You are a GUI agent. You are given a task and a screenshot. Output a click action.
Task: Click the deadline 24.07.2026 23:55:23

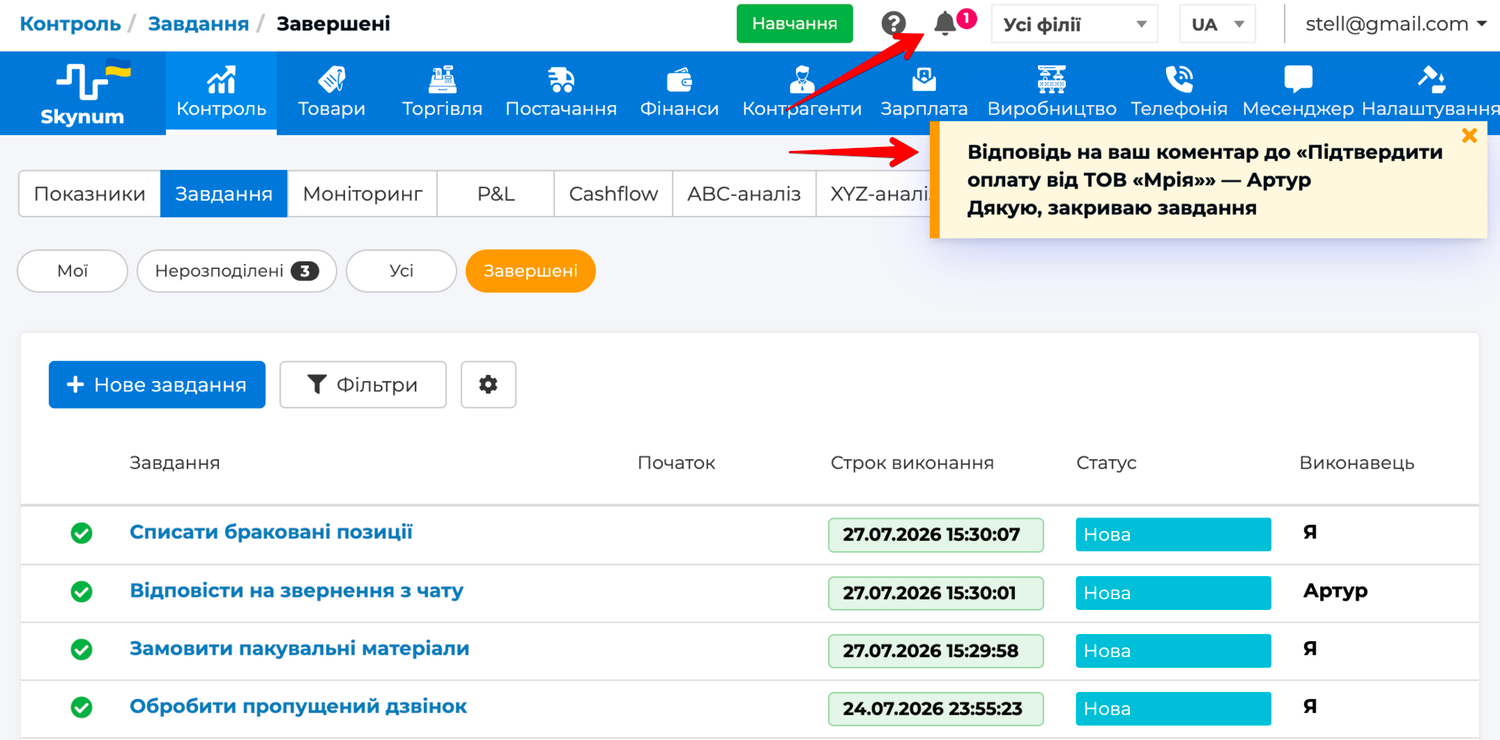(x=936, y=709)
